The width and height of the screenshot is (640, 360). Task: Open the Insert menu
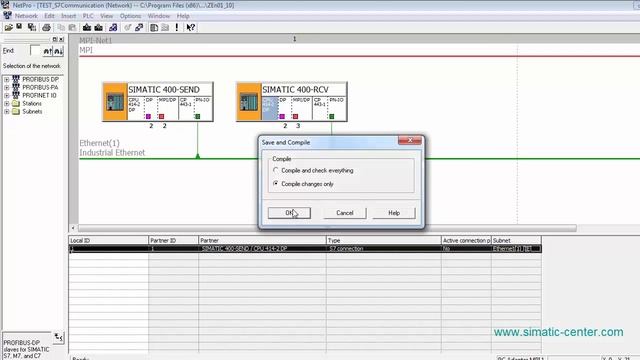click(69, 16)
